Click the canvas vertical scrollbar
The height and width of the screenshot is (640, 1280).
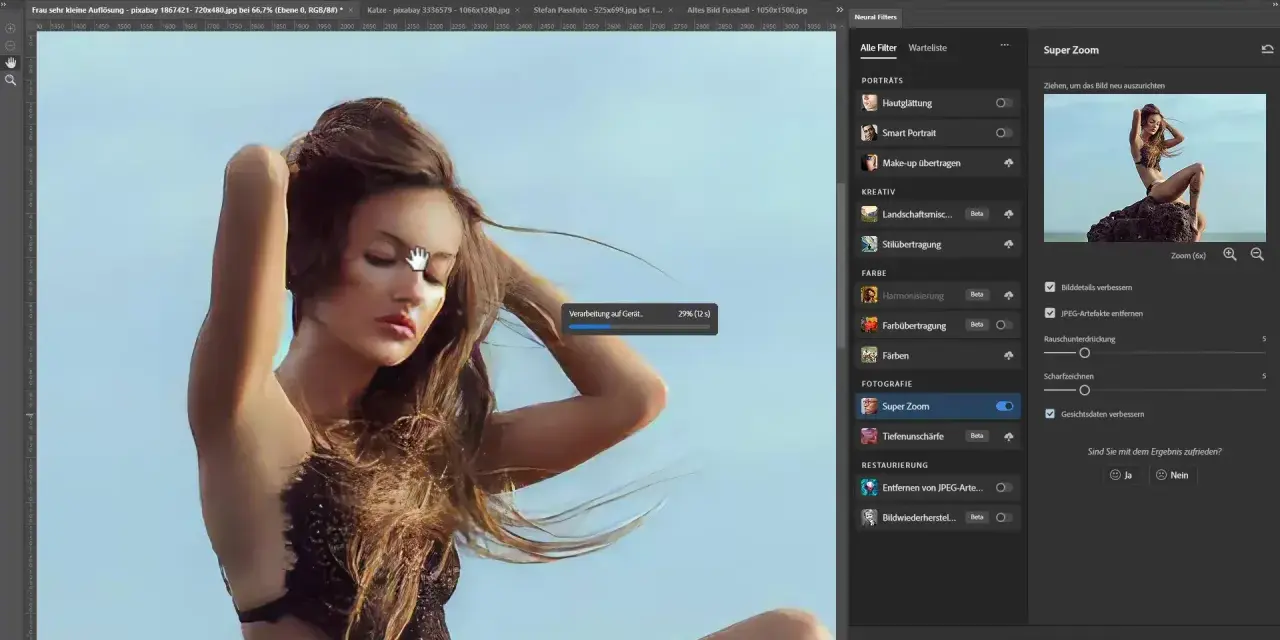point(841,264)
